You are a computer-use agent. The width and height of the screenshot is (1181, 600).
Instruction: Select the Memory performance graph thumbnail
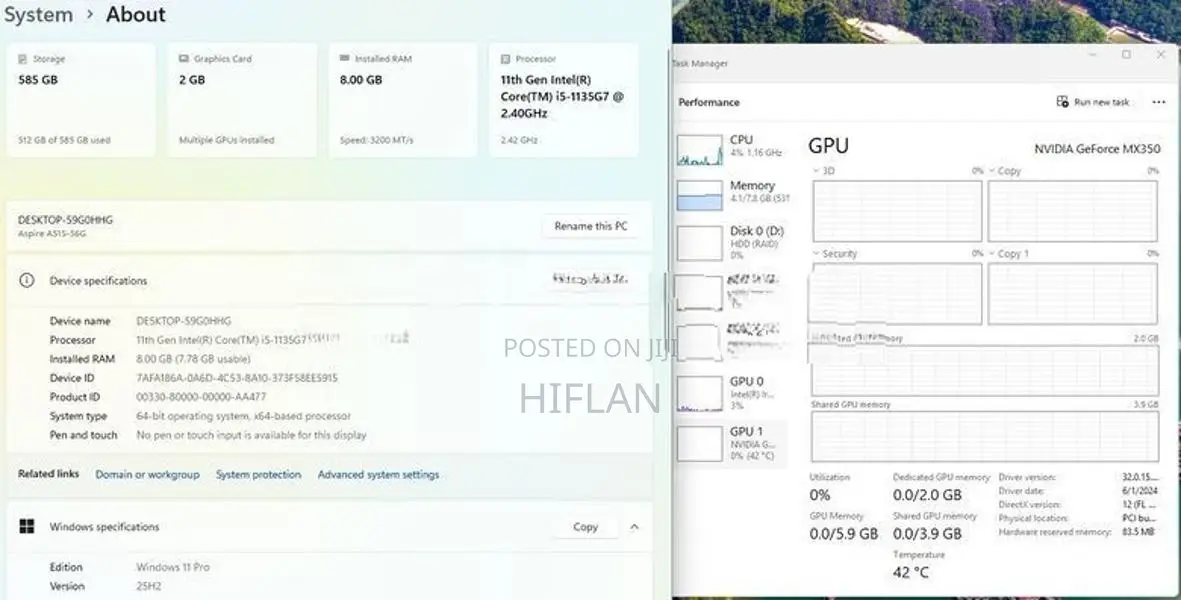coord(700,196)
